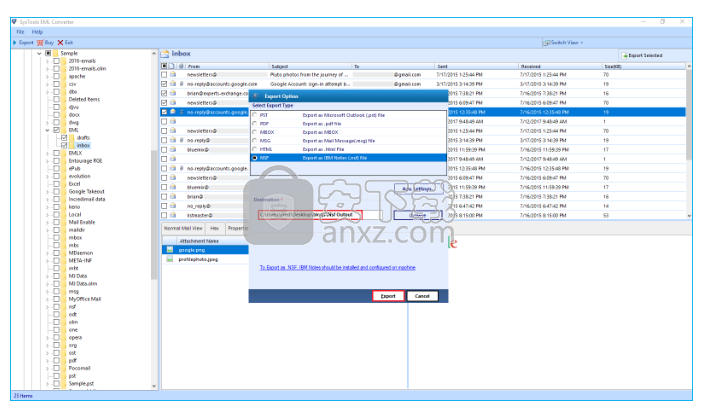The width and height of the screenshot is (702, 414).
Task: Click the Export button in dialog
Action: [388, 296]
